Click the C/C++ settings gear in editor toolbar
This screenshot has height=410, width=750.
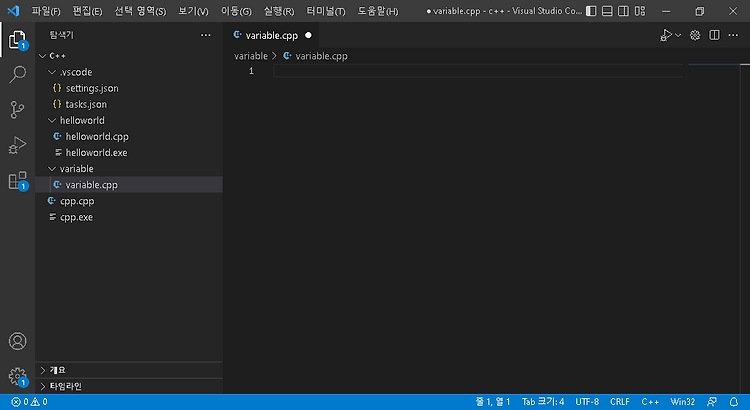click(695, 35)
